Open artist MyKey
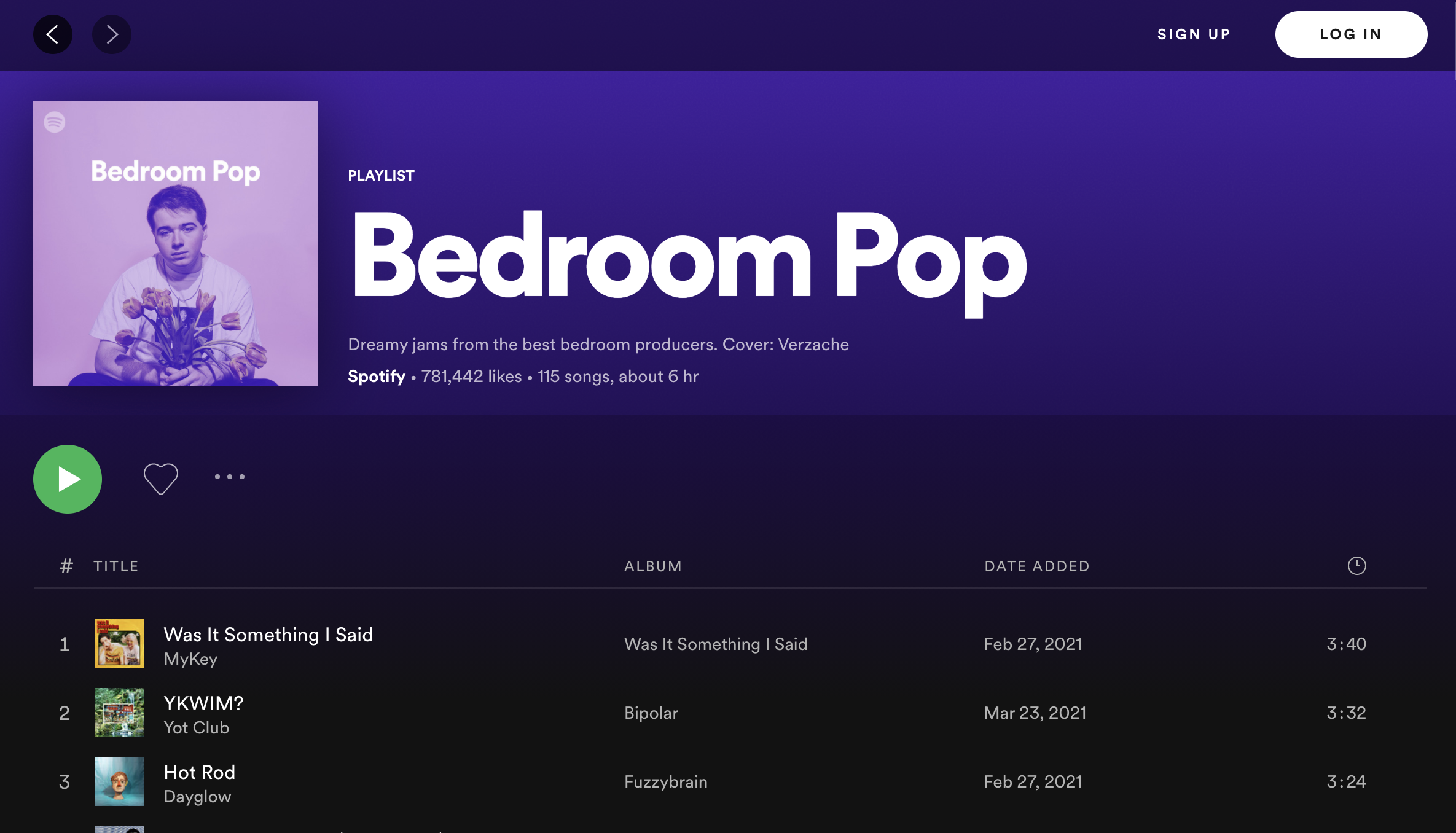This screenshot has width=1456, height=833. coord(190,659)
